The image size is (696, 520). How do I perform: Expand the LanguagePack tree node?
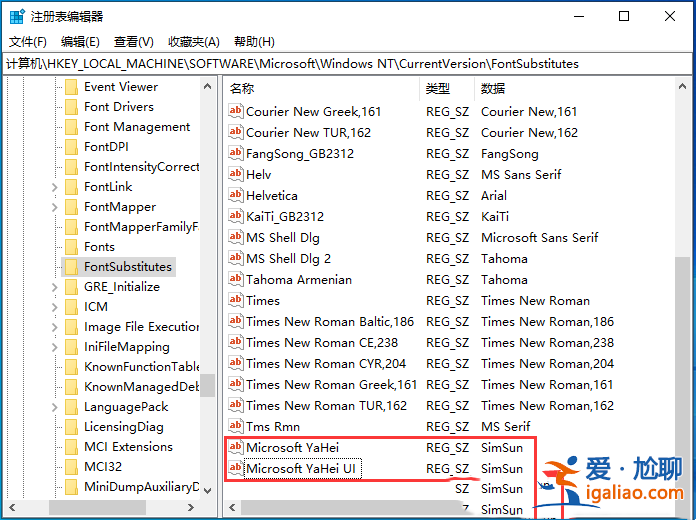tap(55, 407)
